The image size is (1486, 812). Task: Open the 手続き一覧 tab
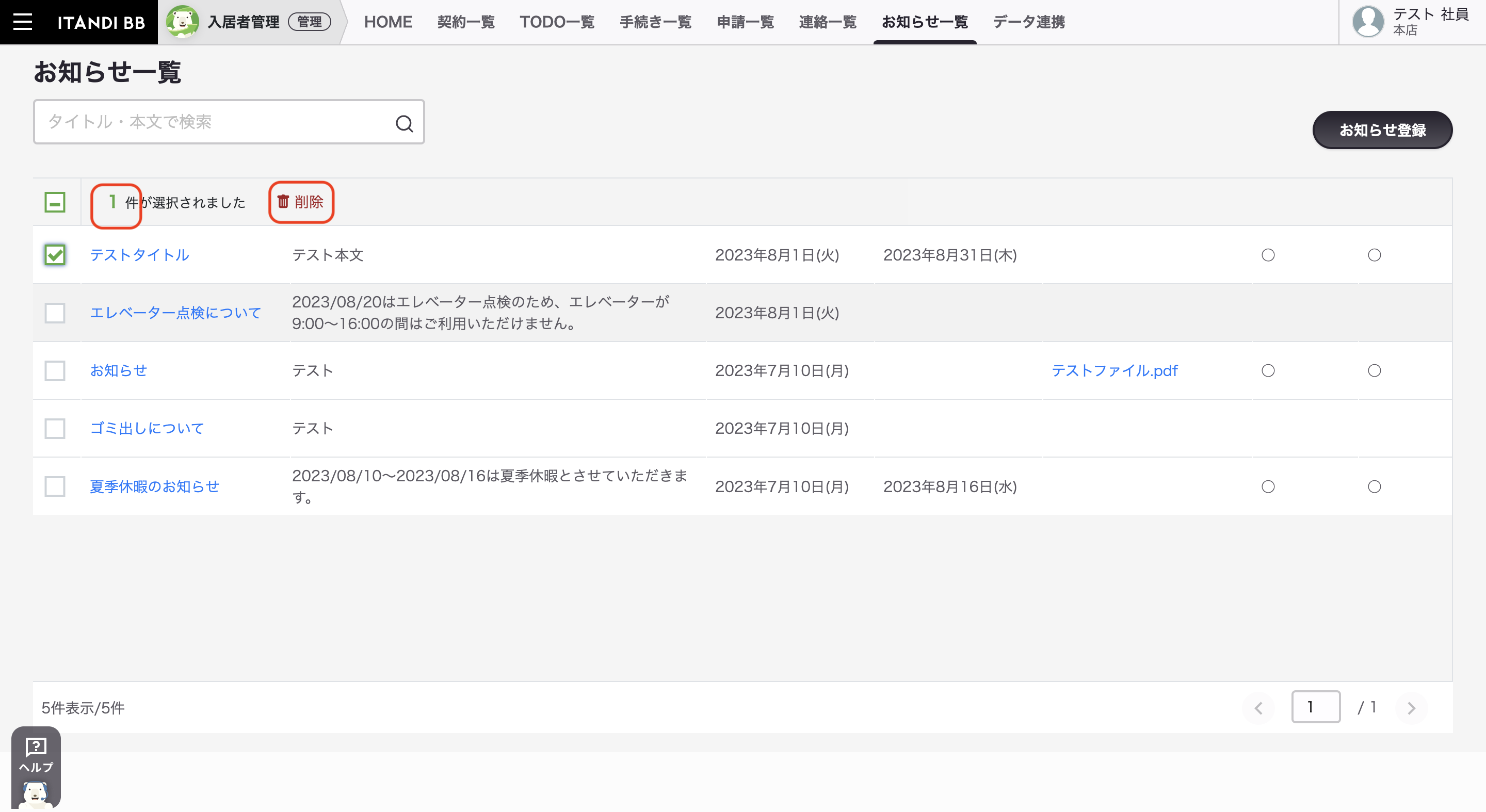[655, 22]
